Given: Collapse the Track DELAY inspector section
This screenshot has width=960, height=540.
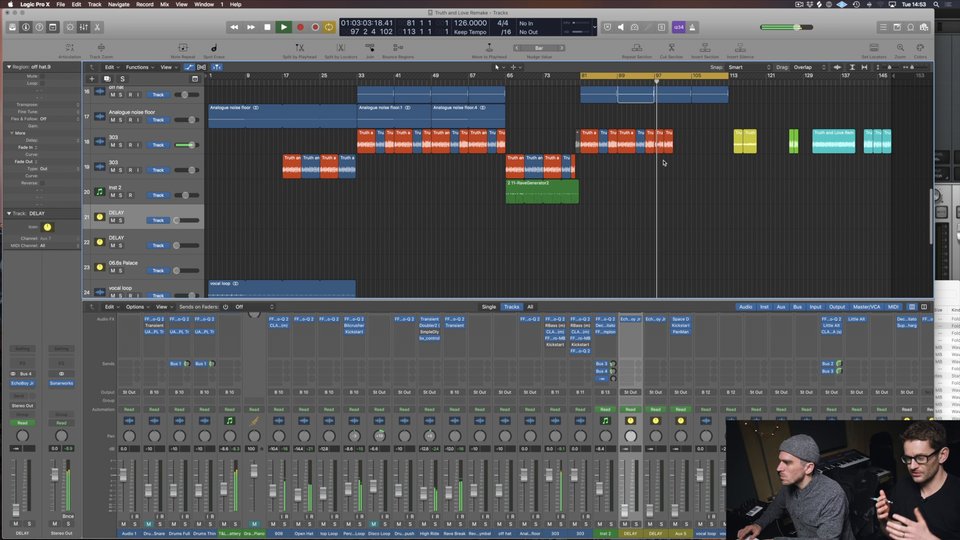Looking at the screenshot, I should 9,214.
